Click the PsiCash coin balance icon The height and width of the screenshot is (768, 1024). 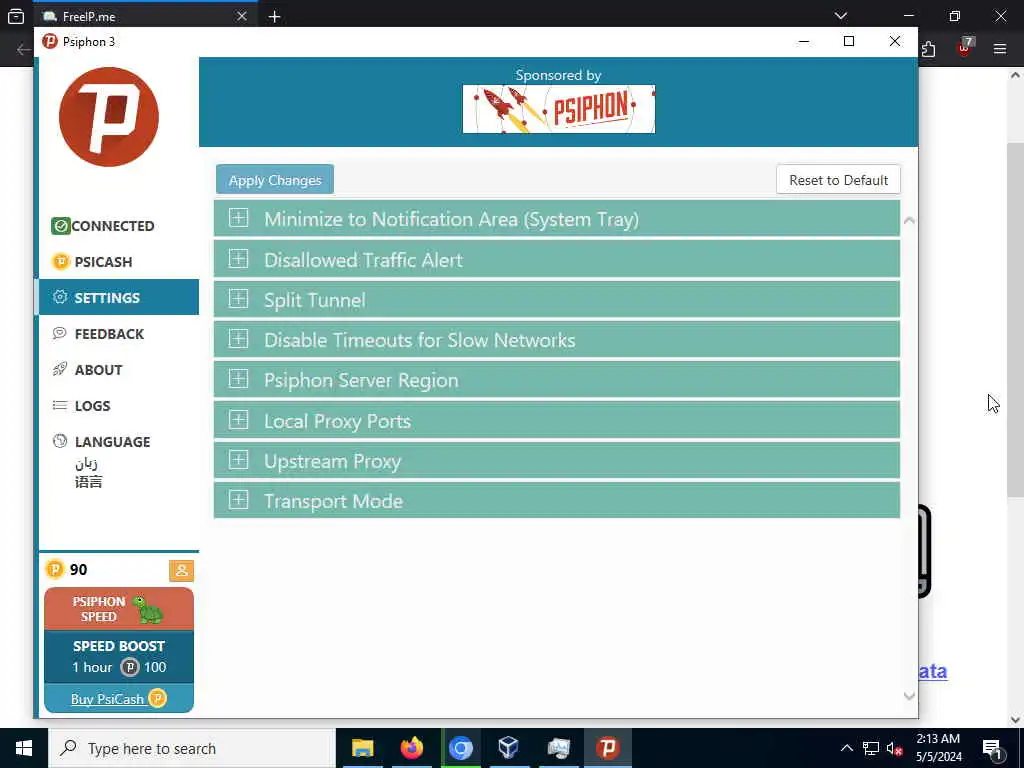pyautogui.click(x=55, y=569)
